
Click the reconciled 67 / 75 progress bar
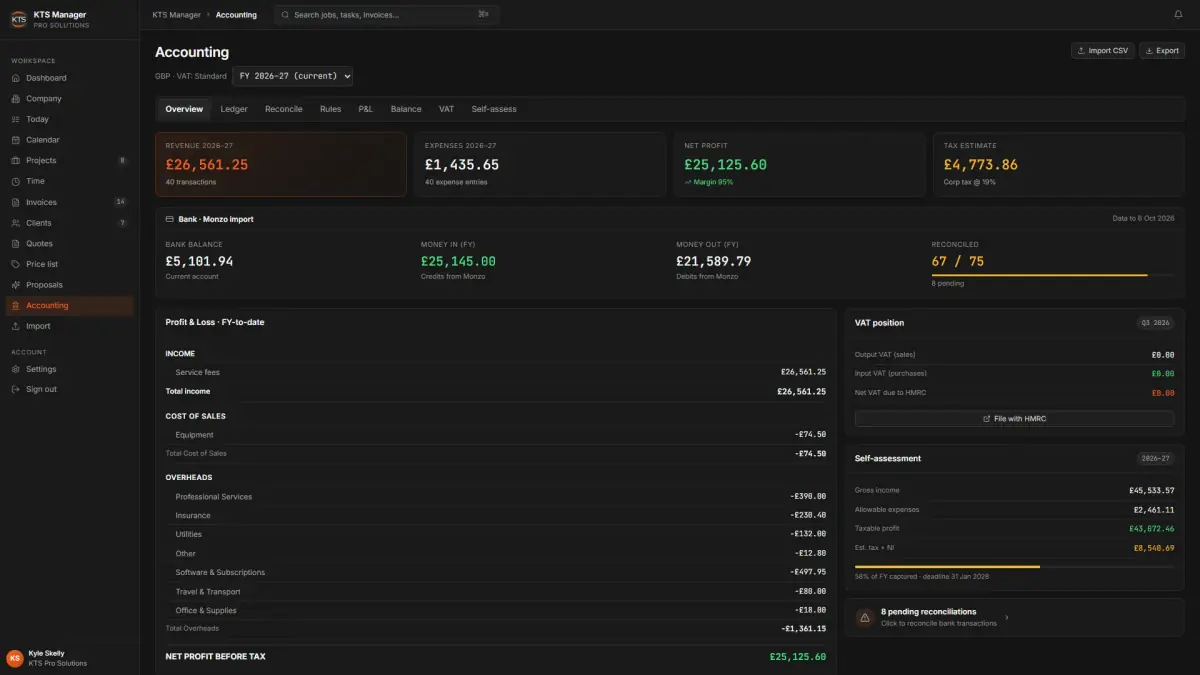[1053, 275]
